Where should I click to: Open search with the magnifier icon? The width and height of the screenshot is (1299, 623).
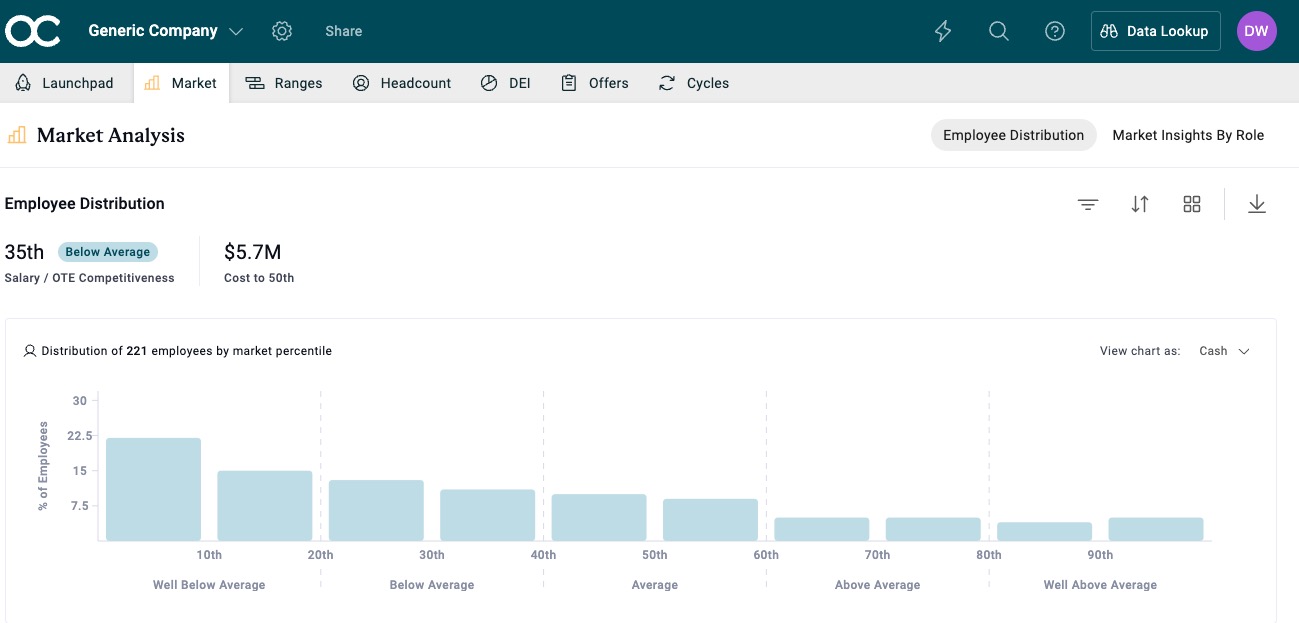[998, 31]
